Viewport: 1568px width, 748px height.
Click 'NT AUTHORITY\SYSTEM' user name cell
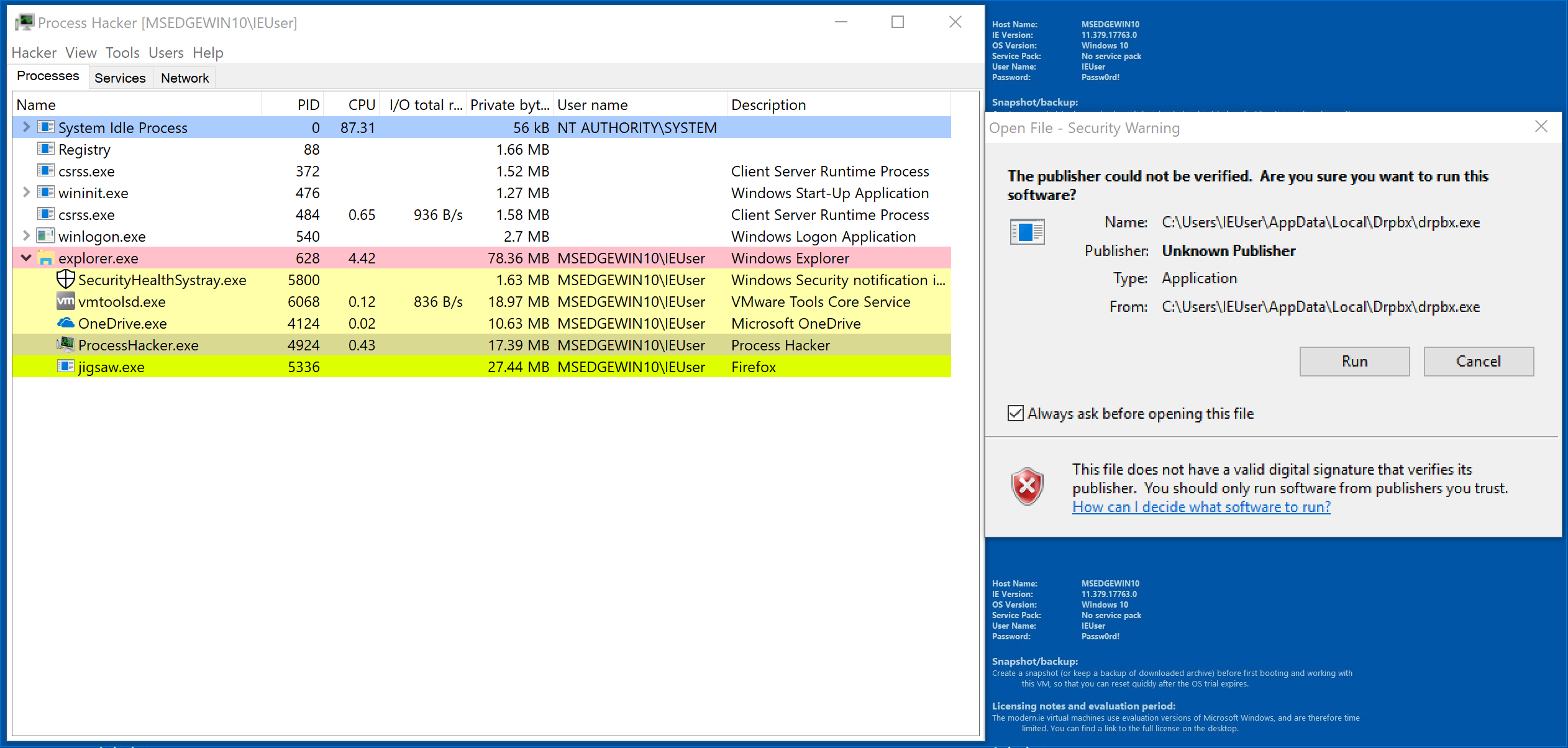(x=637, y=128)
